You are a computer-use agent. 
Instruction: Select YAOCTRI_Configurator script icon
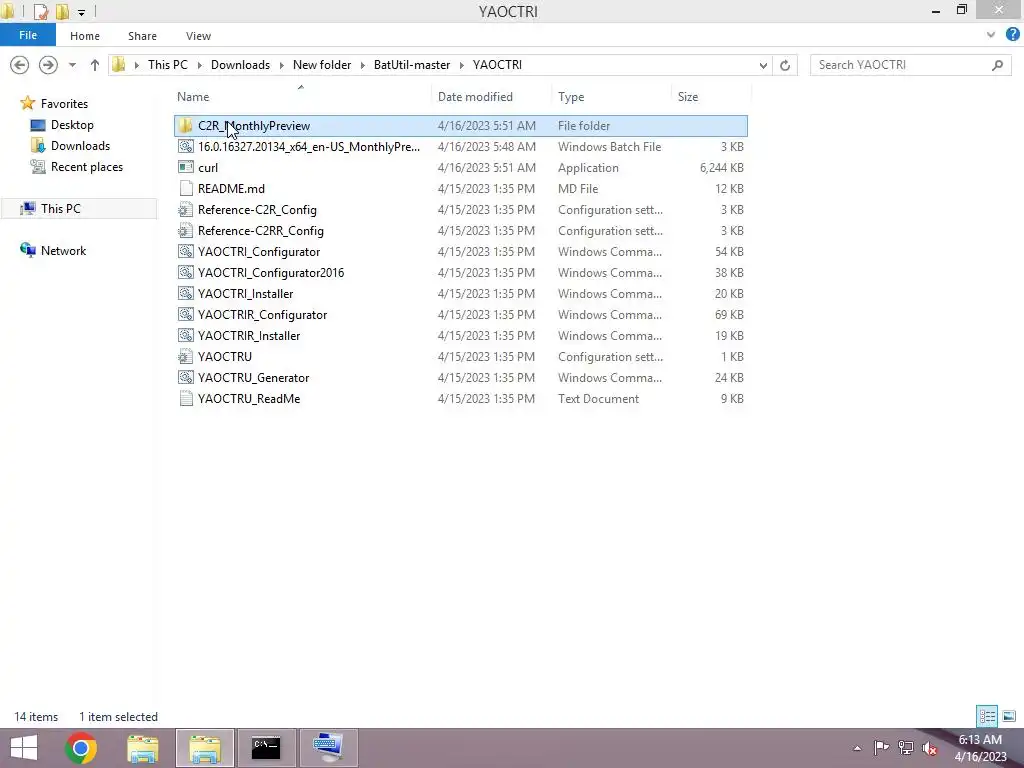coord(186,251)
